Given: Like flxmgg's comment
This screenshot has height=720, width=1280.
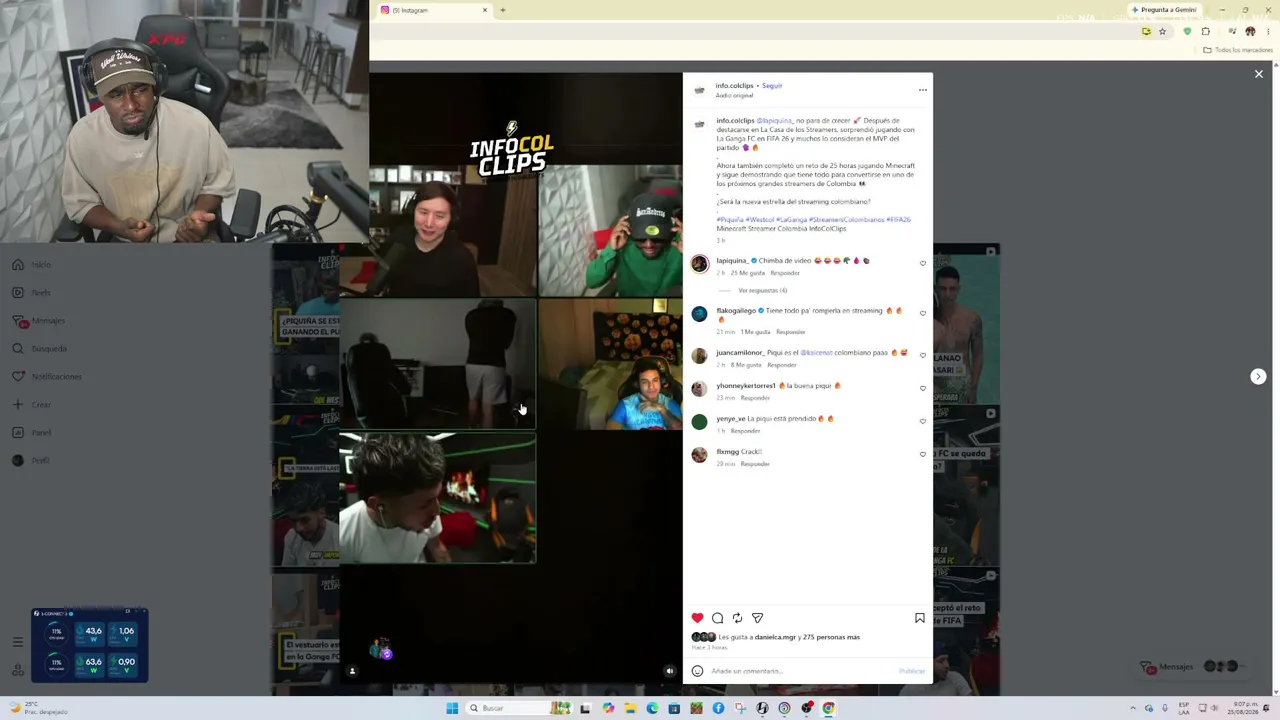Looking at the screenshot, I should point(923,455).
